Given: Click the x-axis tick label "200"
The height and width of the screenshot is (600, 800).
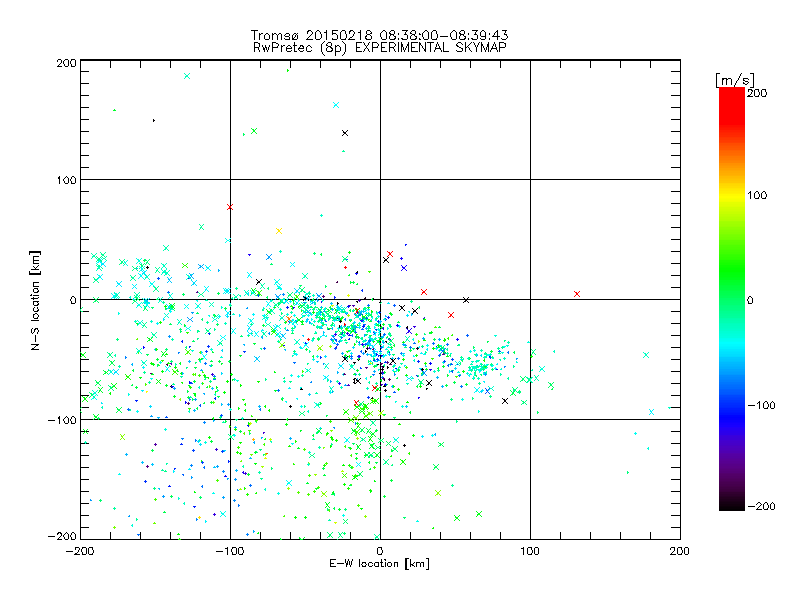Looking at the screenshot, I should click(x=680, y=551).
